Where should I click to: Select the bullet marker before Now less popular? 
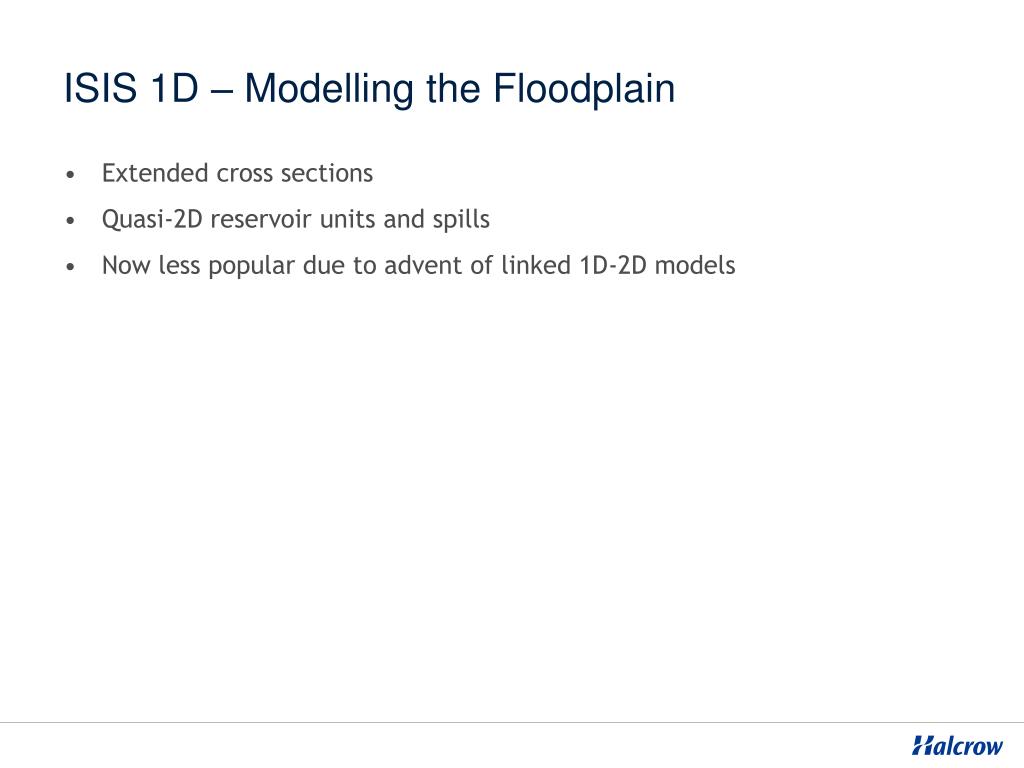pyautogui.click(x=71, y=266)
